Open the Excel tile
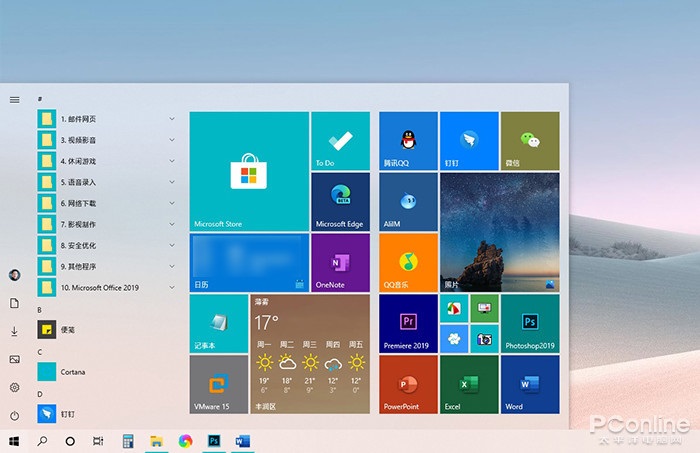 tap(469, 385)
